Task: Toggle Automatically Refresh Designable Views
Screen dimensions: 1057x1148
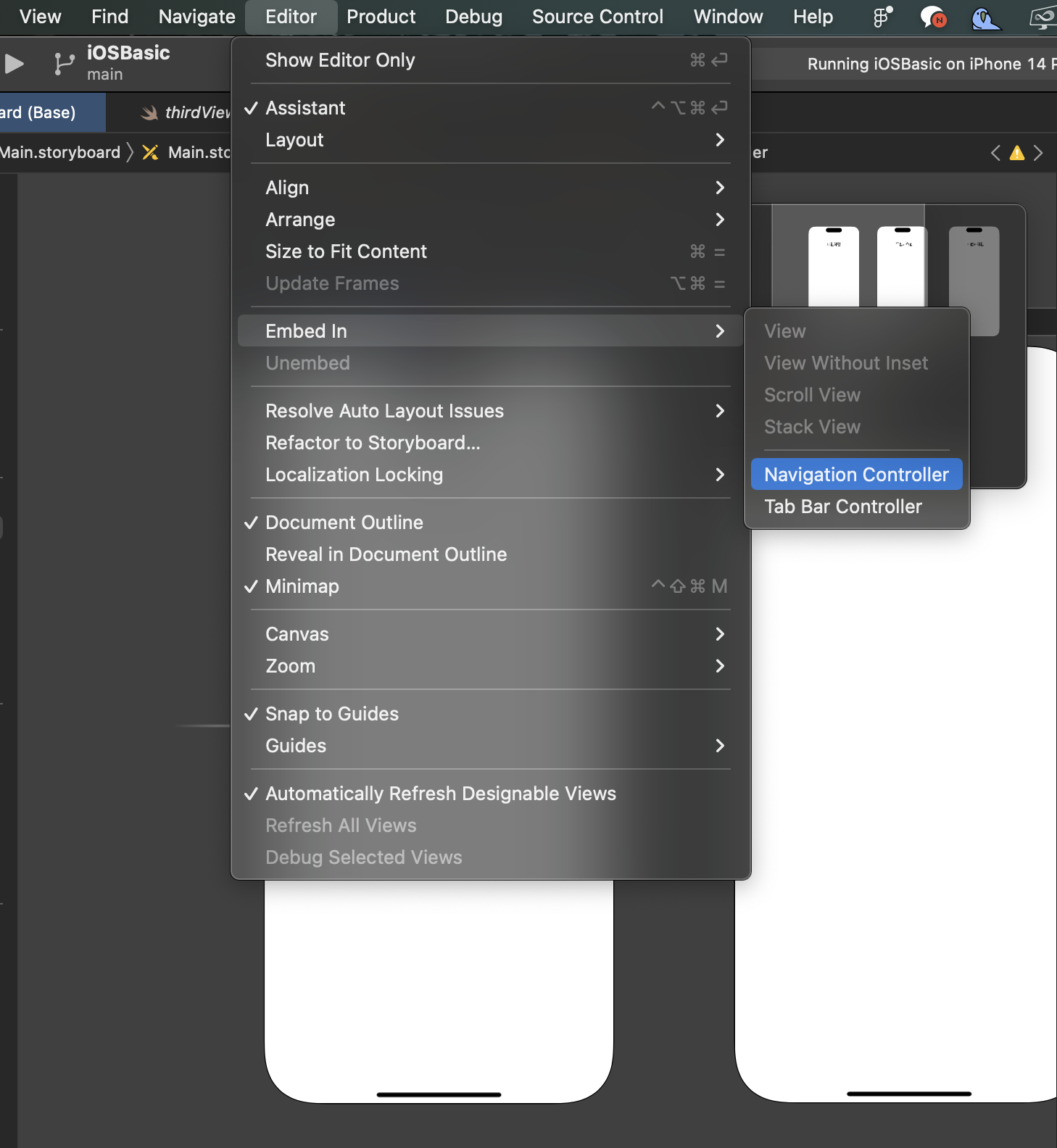Action: [x=491, y=794]
